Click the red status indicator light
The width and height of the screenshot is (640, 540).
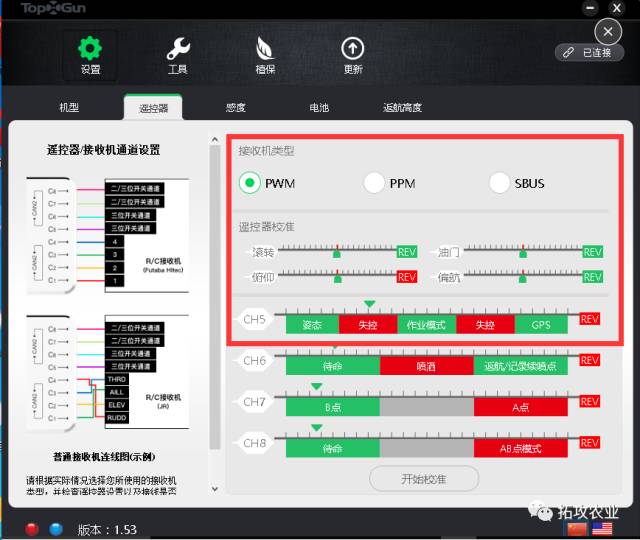[32, 528]
